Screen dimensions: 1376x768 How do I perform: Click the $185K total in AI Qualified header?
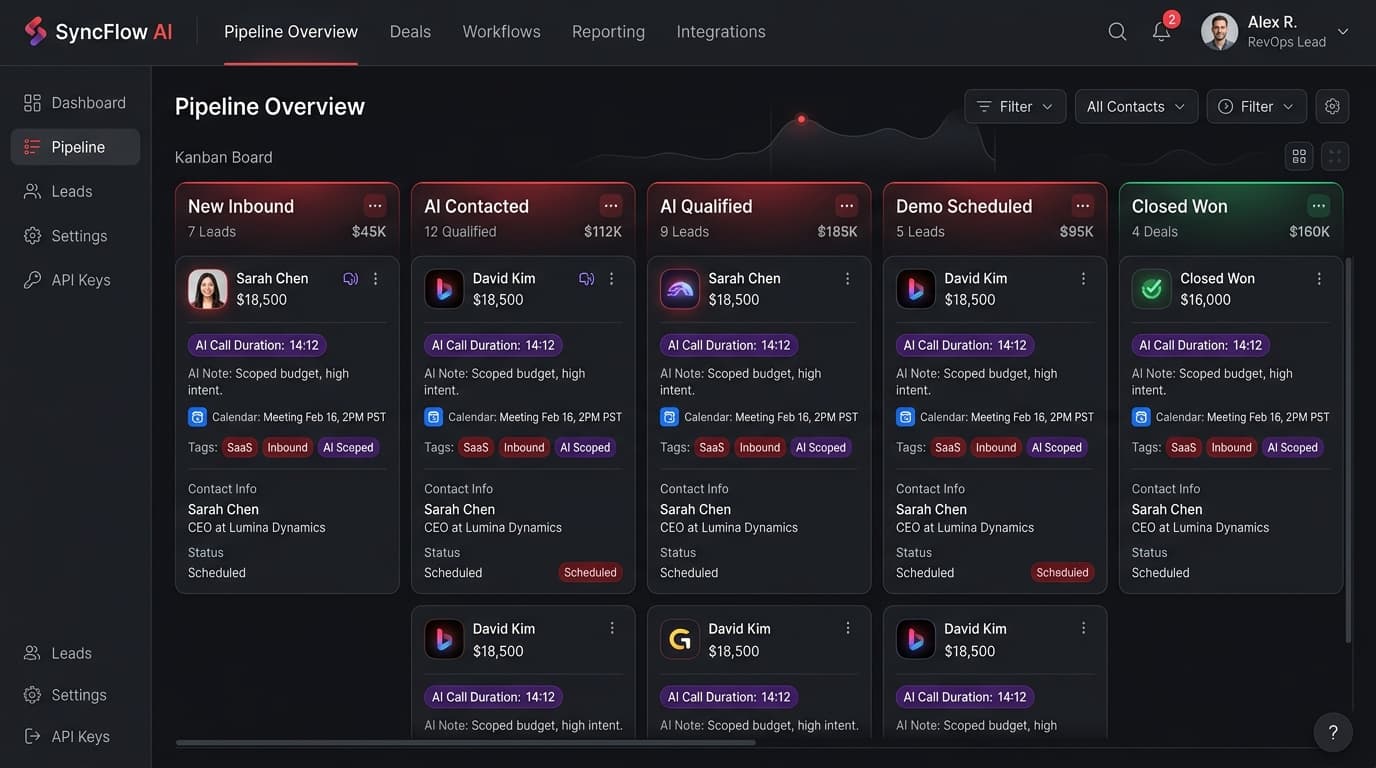point(837,232)
